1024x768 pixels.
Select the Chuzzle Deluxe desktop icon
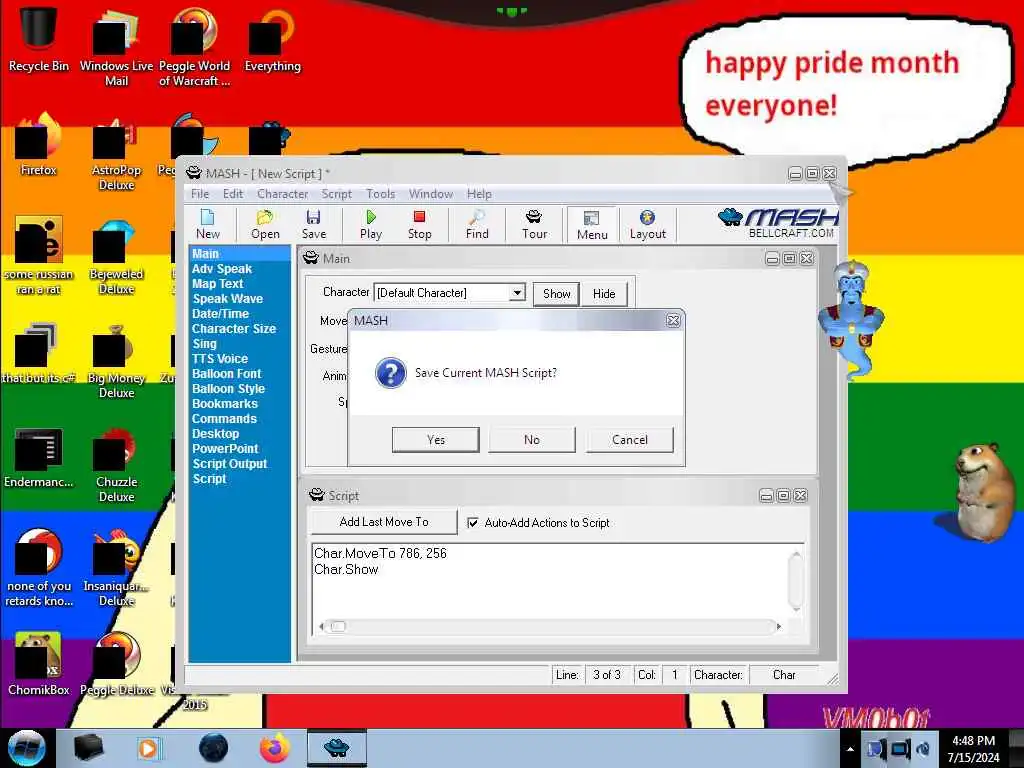[x=116, y=465]
